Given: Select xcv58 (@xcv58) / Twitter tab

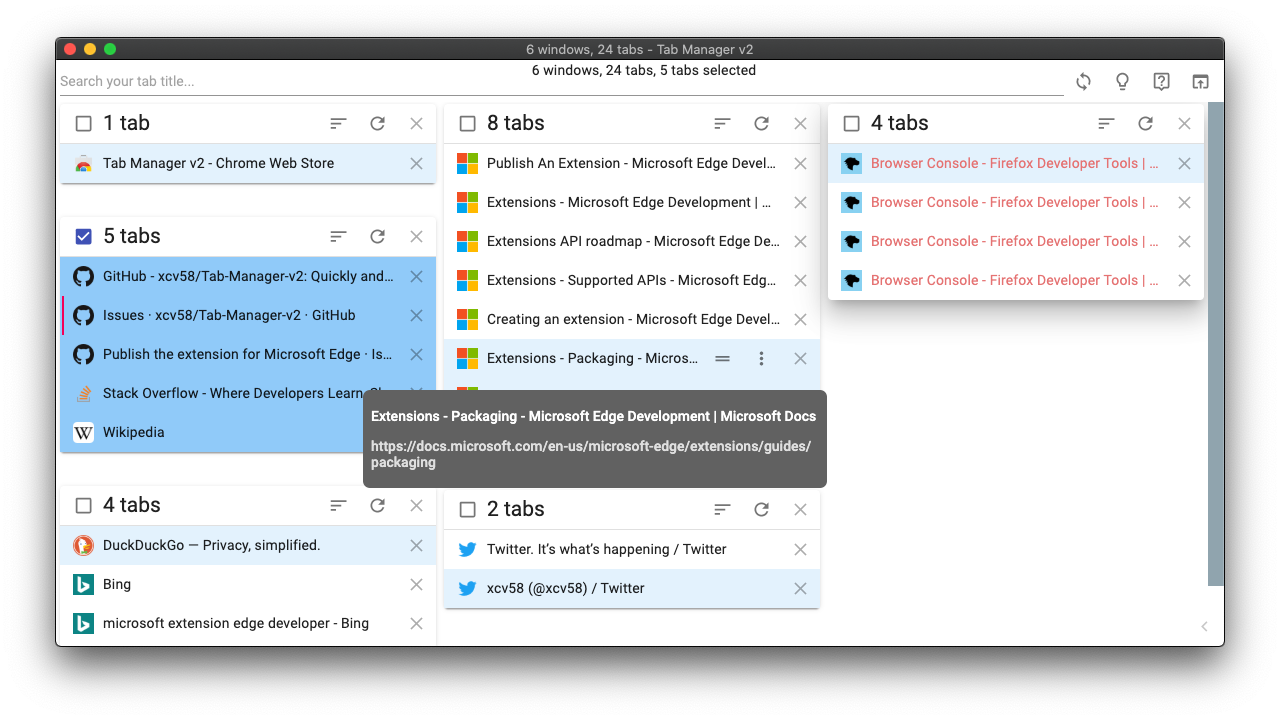Looking at the screenshot, I should point(632,588).
